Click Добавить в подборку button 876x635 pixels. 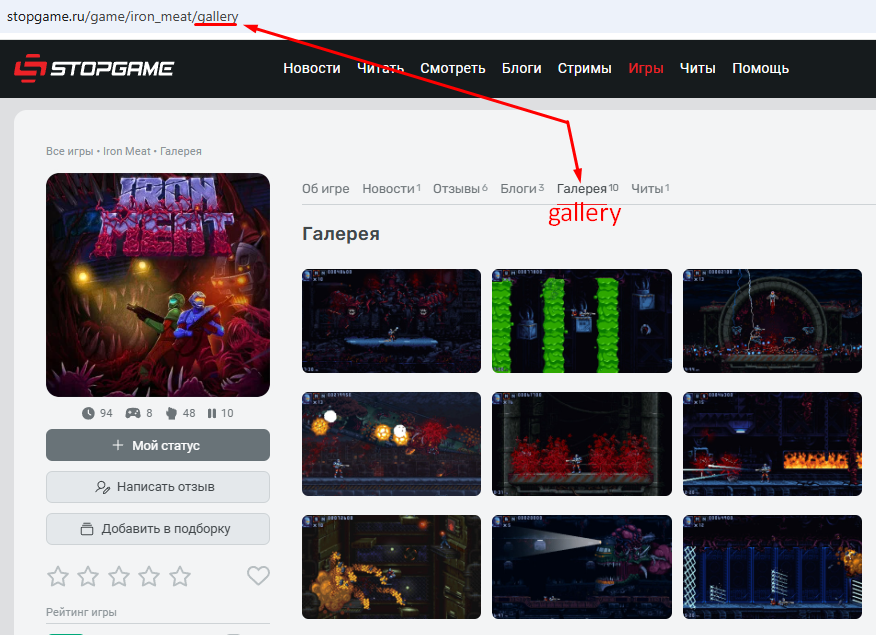[158, 529]
